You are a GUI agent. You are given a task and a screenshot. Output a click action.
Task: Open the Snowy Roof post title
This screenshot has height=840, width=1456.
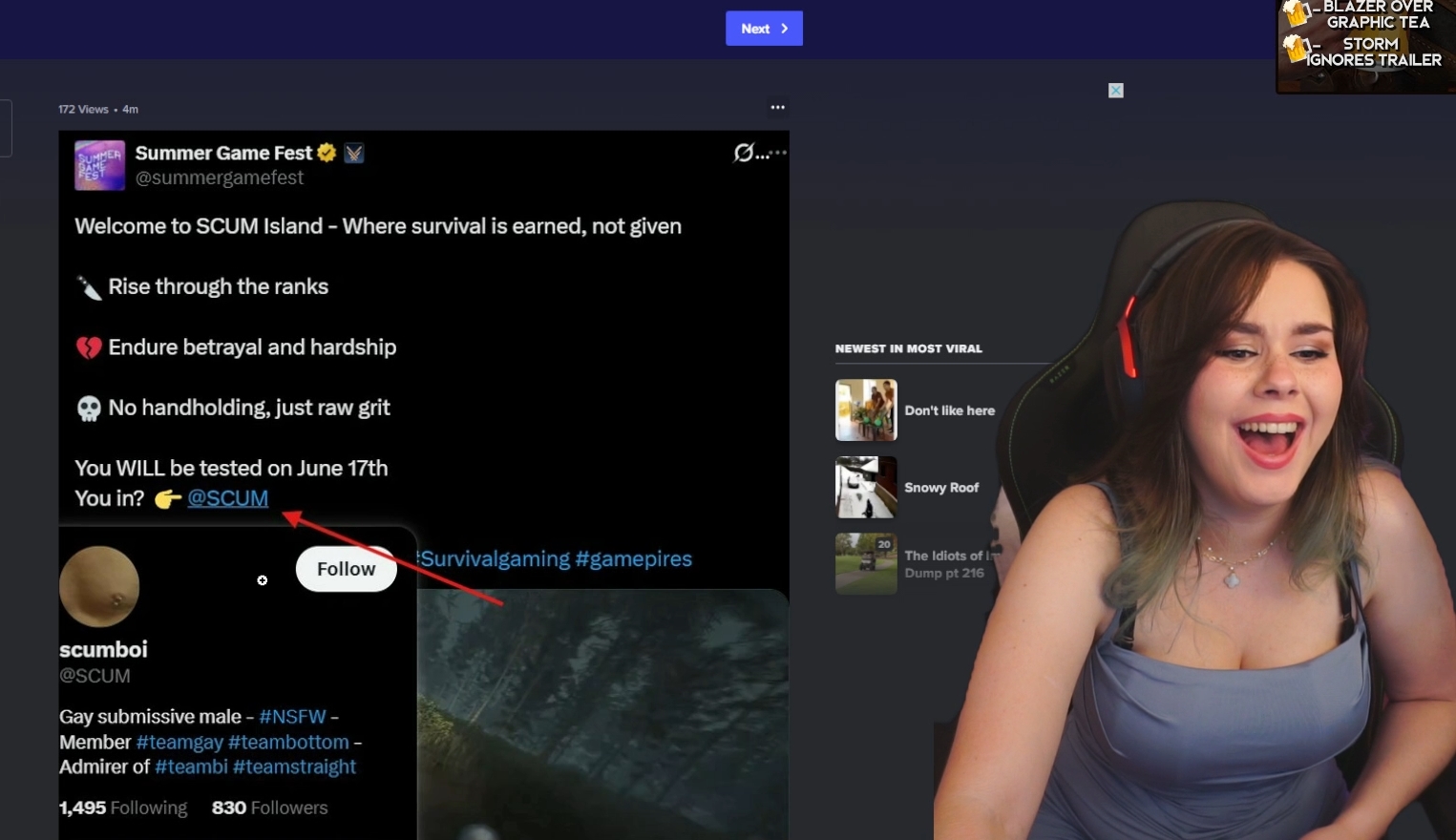click(x=941, y=488)
